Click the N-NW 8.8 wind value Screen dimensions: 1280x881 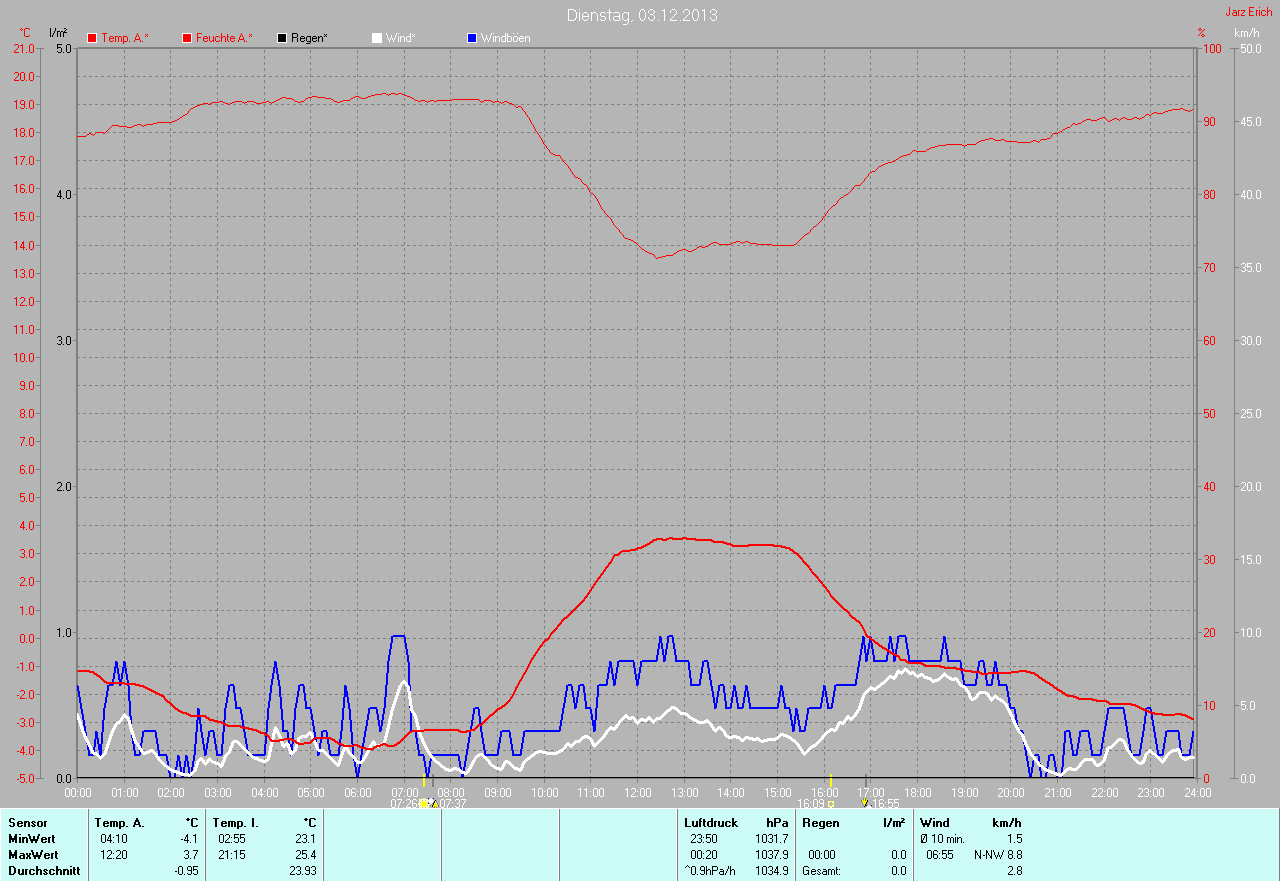(997, 855)
